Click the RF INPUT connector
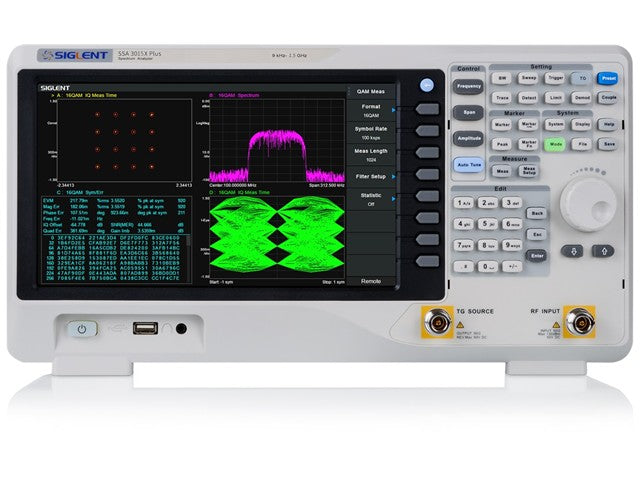Screen dimensions: 640x480 coord(579,322)
